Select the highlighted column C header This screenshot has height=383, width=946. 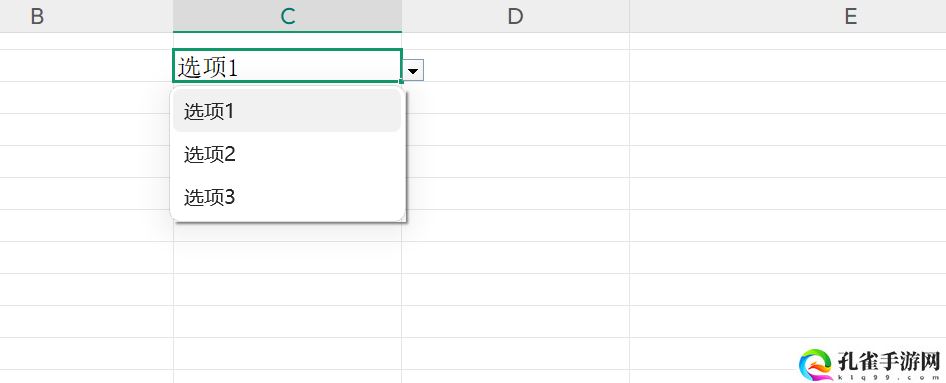288,16
